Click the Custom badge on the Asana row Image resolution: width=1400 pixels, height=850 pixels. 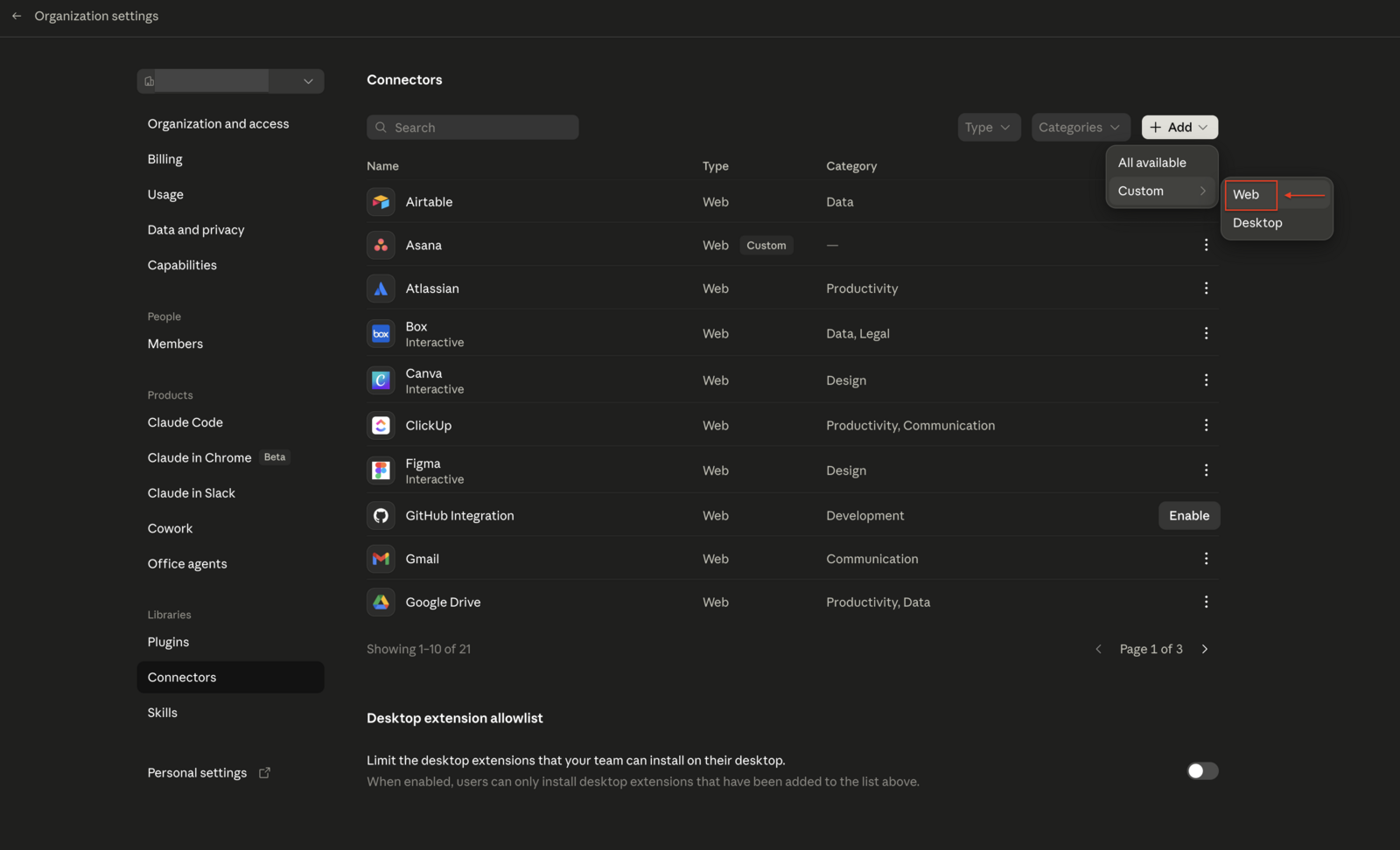(x=766, y=246)
